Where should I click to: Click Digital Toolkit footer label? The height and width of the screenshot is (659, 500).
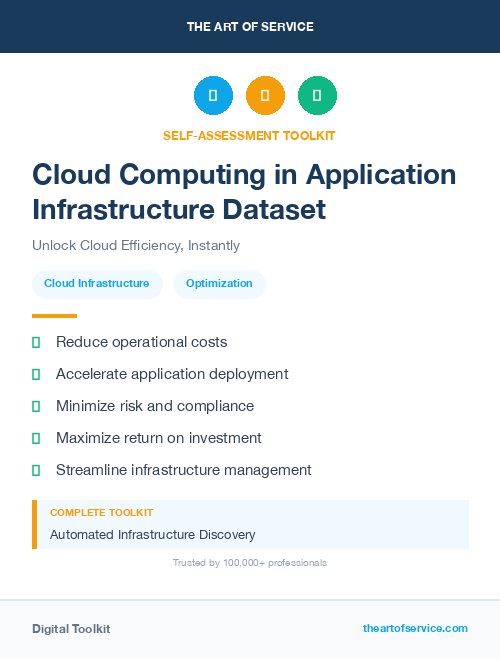click(71, 629)
